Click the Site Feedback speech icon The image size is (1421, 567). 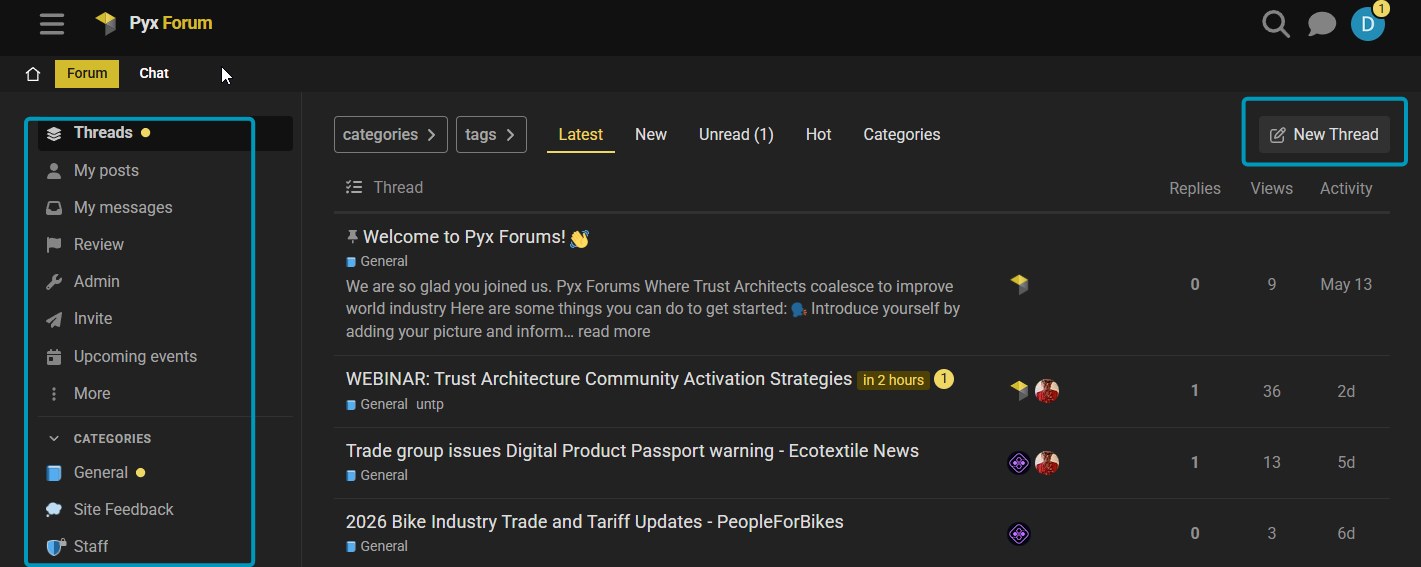click(54, 510)
